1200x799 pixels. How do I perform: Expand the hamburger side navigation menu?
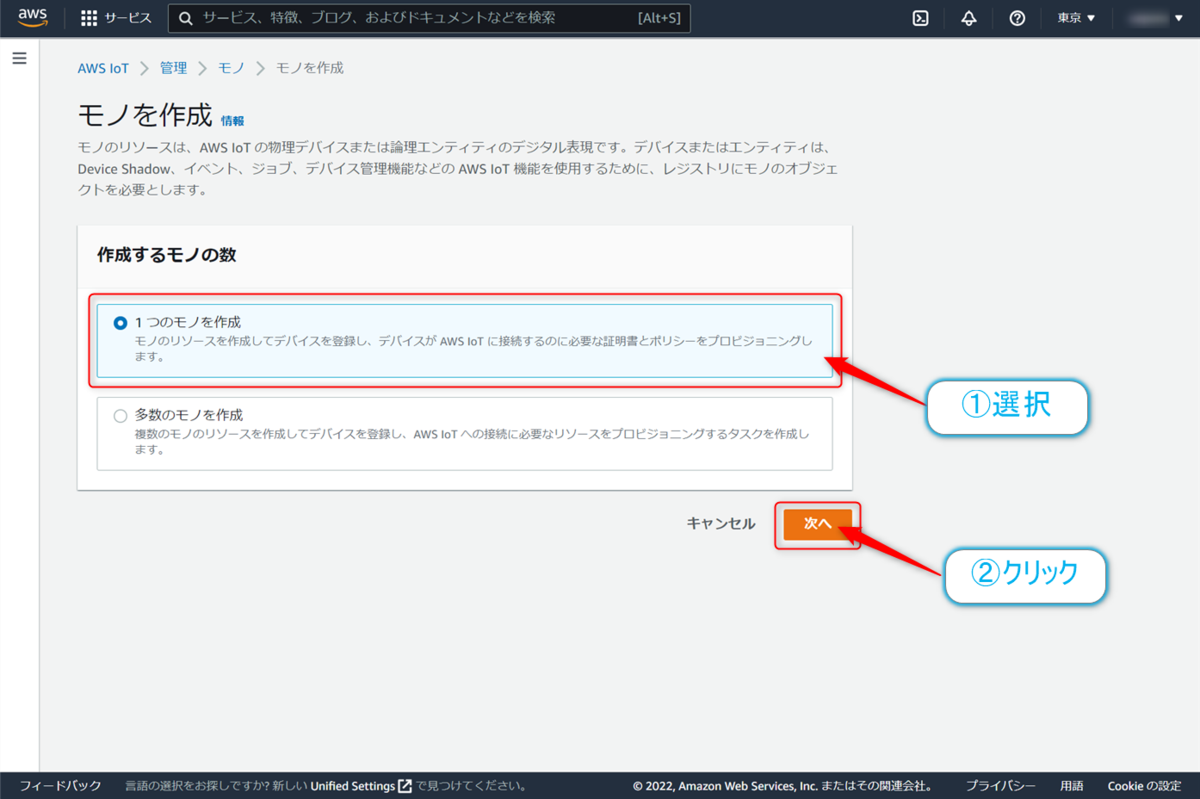point(19,58)
